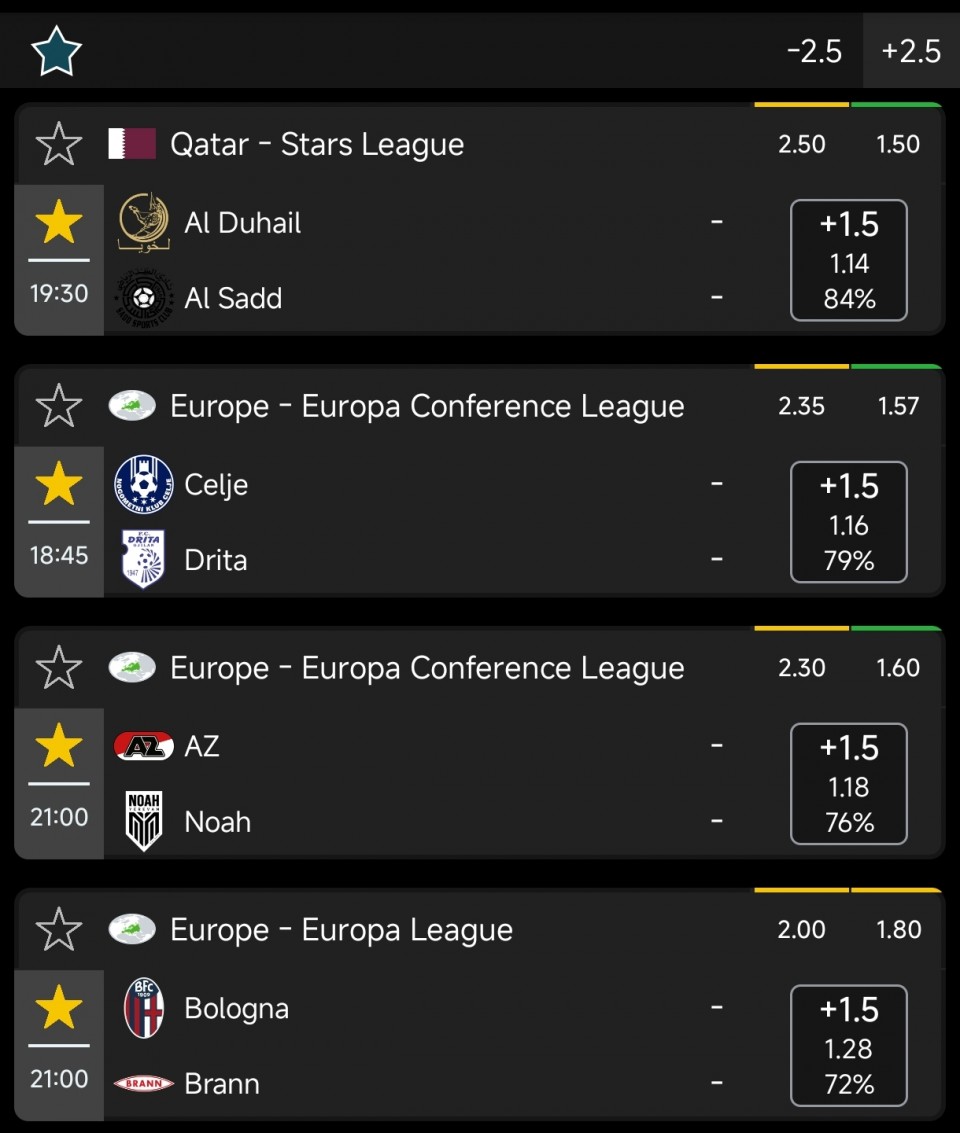Toggle yellow star for Bologna vs Brann match

click(59, 1008)
